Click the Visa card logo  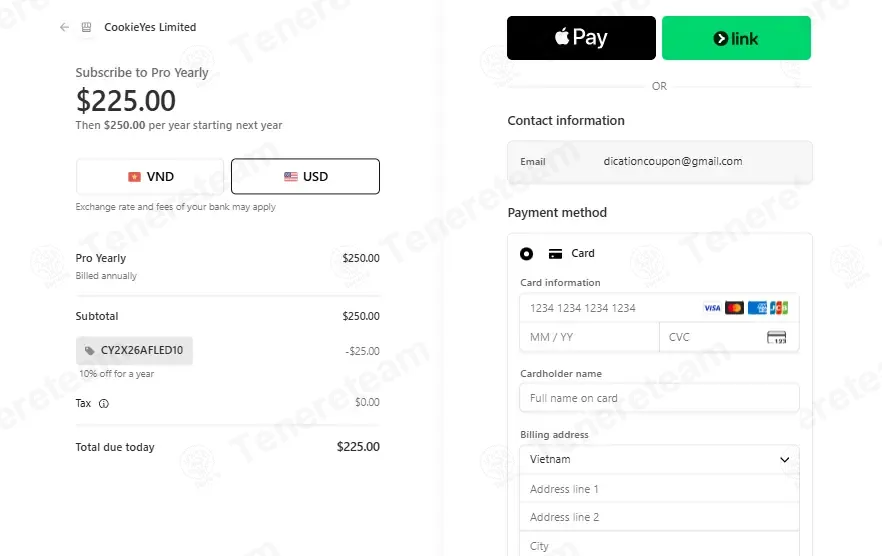click(x=712, y=308)
